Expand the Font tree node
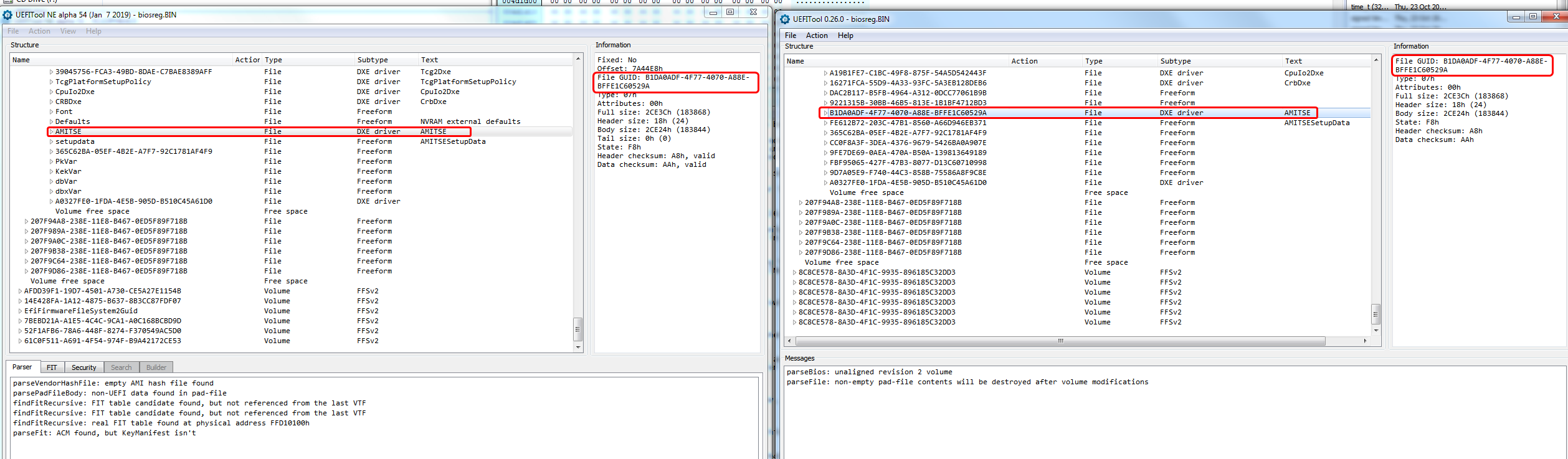 [x=51, y=111]
